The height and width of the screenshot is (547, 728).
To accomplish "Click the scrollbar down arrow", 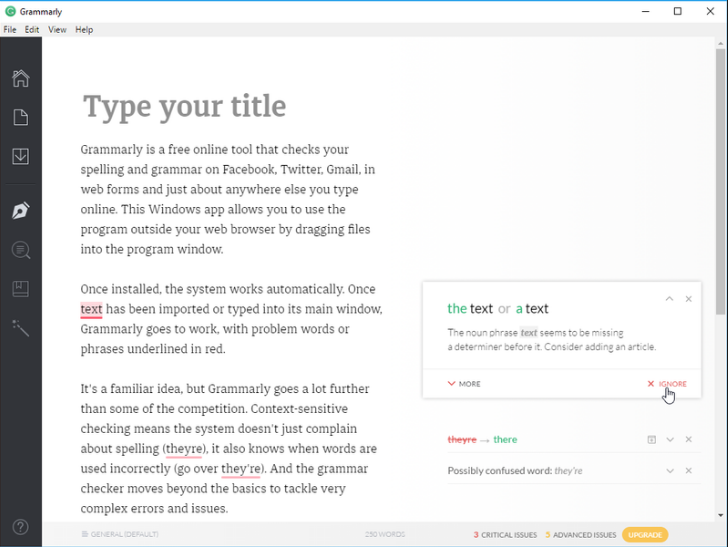I will click(720, 514).
